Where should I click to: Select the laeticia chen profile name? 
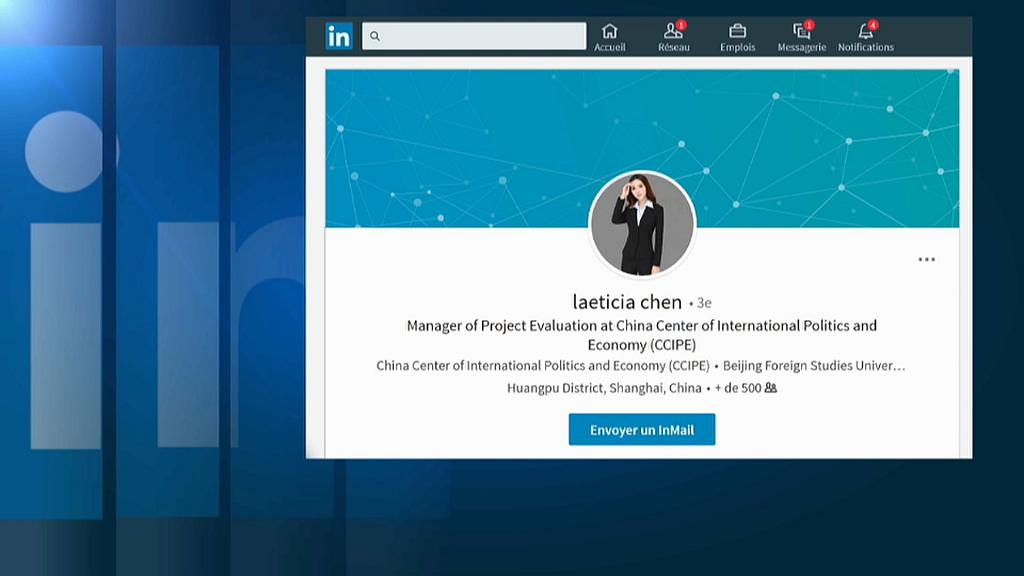coord(627,302)
